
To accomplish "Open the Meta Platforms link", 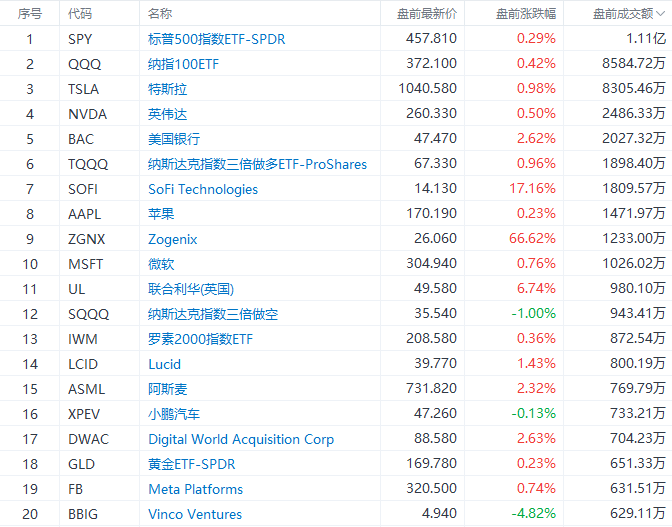I will point(195,489).
